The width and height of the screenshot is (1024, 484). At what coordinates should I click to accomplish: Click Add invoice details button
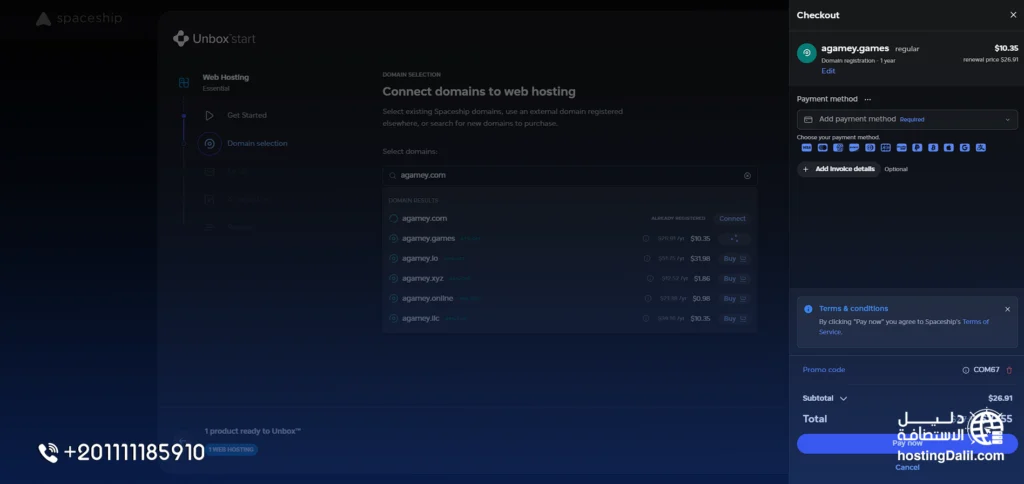click(839, 169)
